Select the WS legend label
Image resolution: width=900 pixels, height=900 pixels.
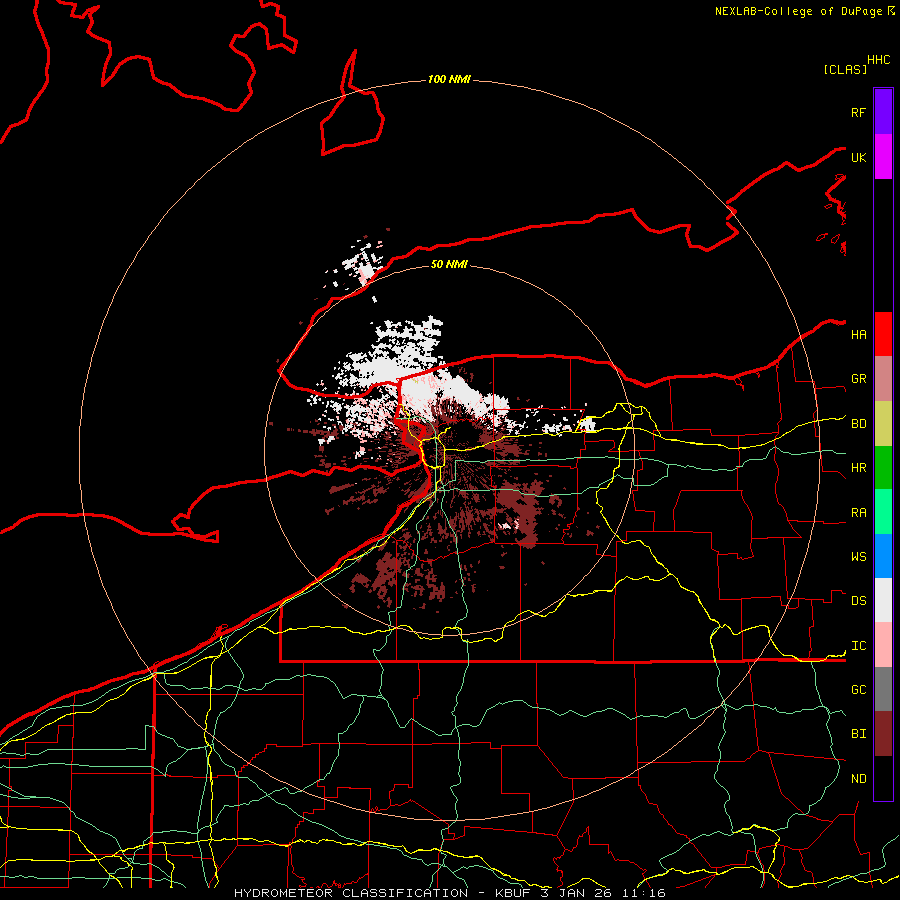coord(858,557)
